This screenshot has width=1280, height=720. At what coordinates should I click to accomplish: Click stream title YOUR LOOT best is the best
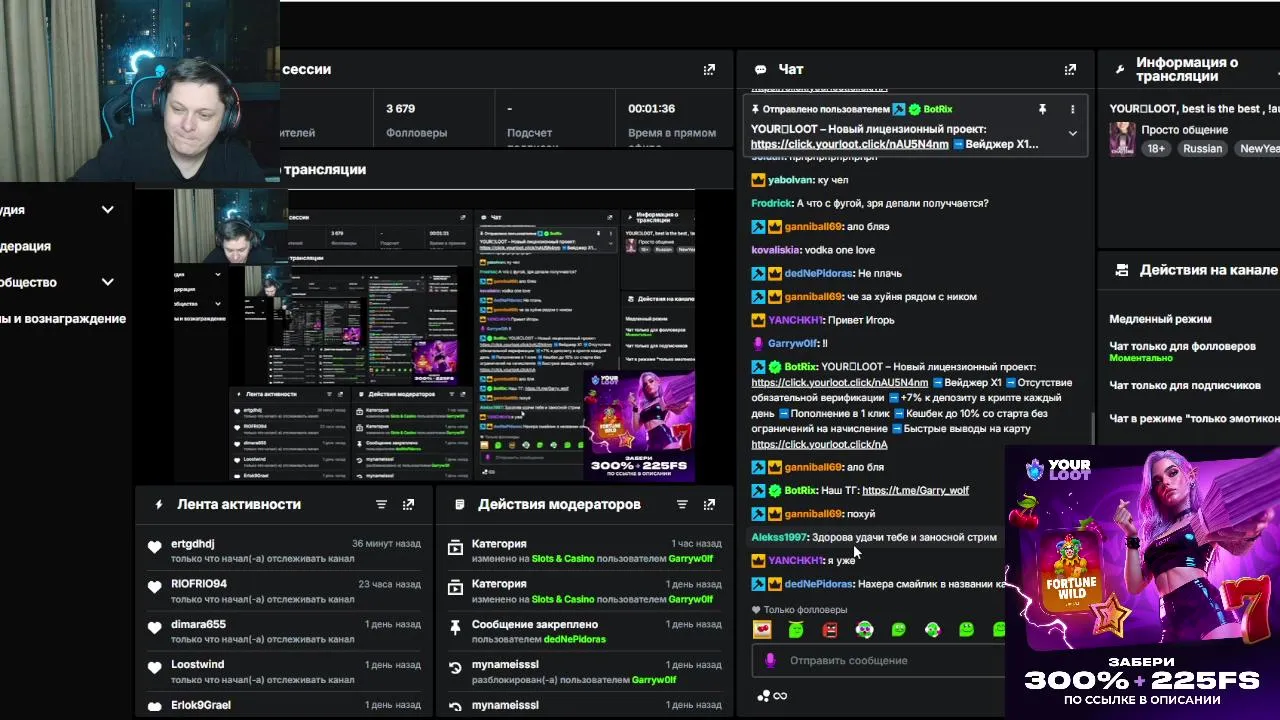click(x=1194, y=108)
